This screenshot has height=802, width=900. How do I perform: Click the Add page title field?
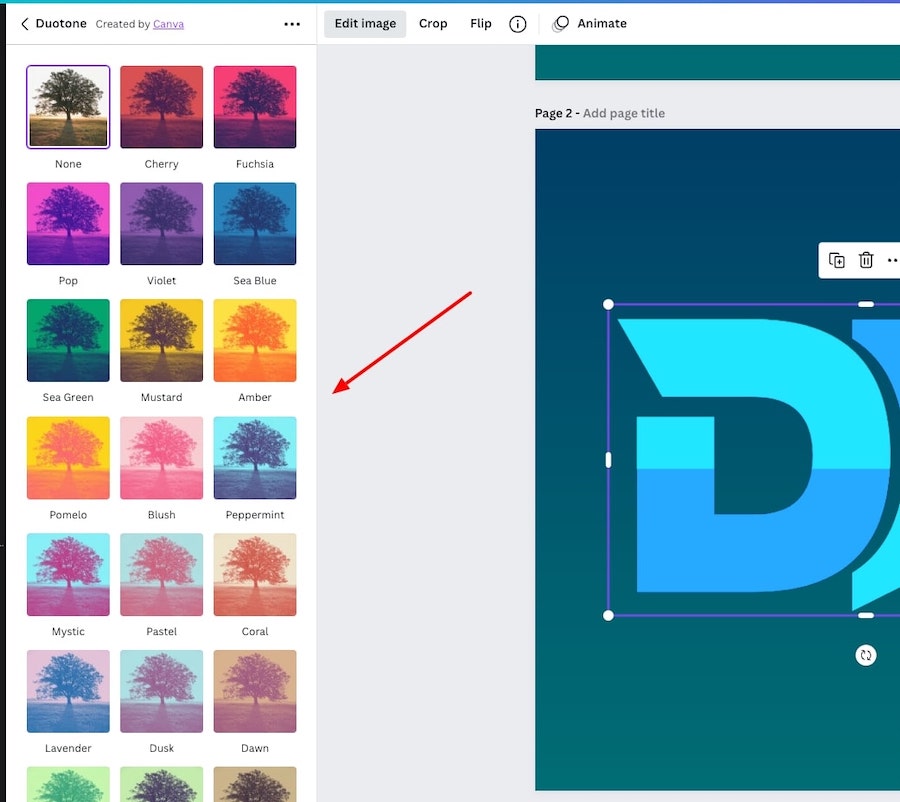tap(623, 113)
